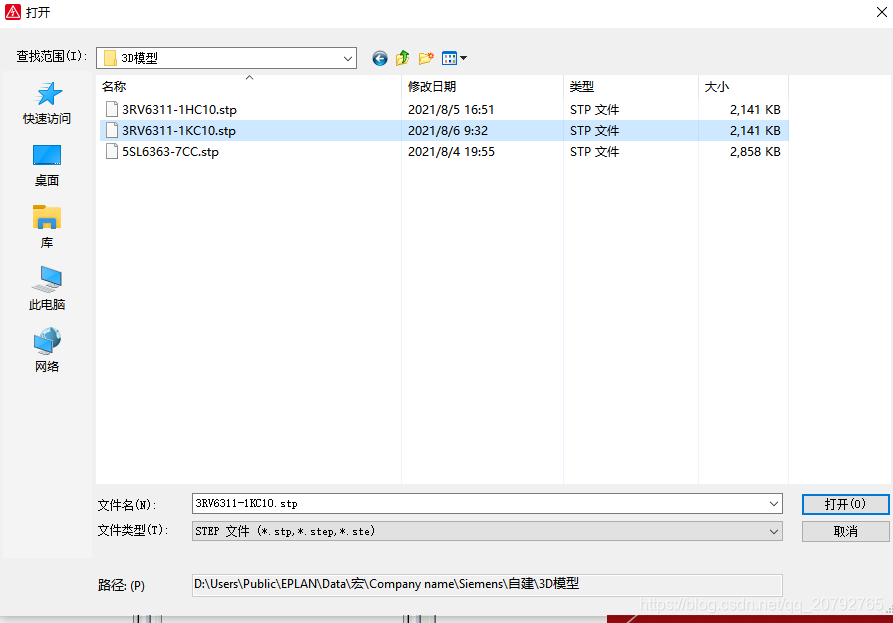This screenshot has height=623, width=893.
Task: Click the Open (打开) button
Action: [845, 504]
